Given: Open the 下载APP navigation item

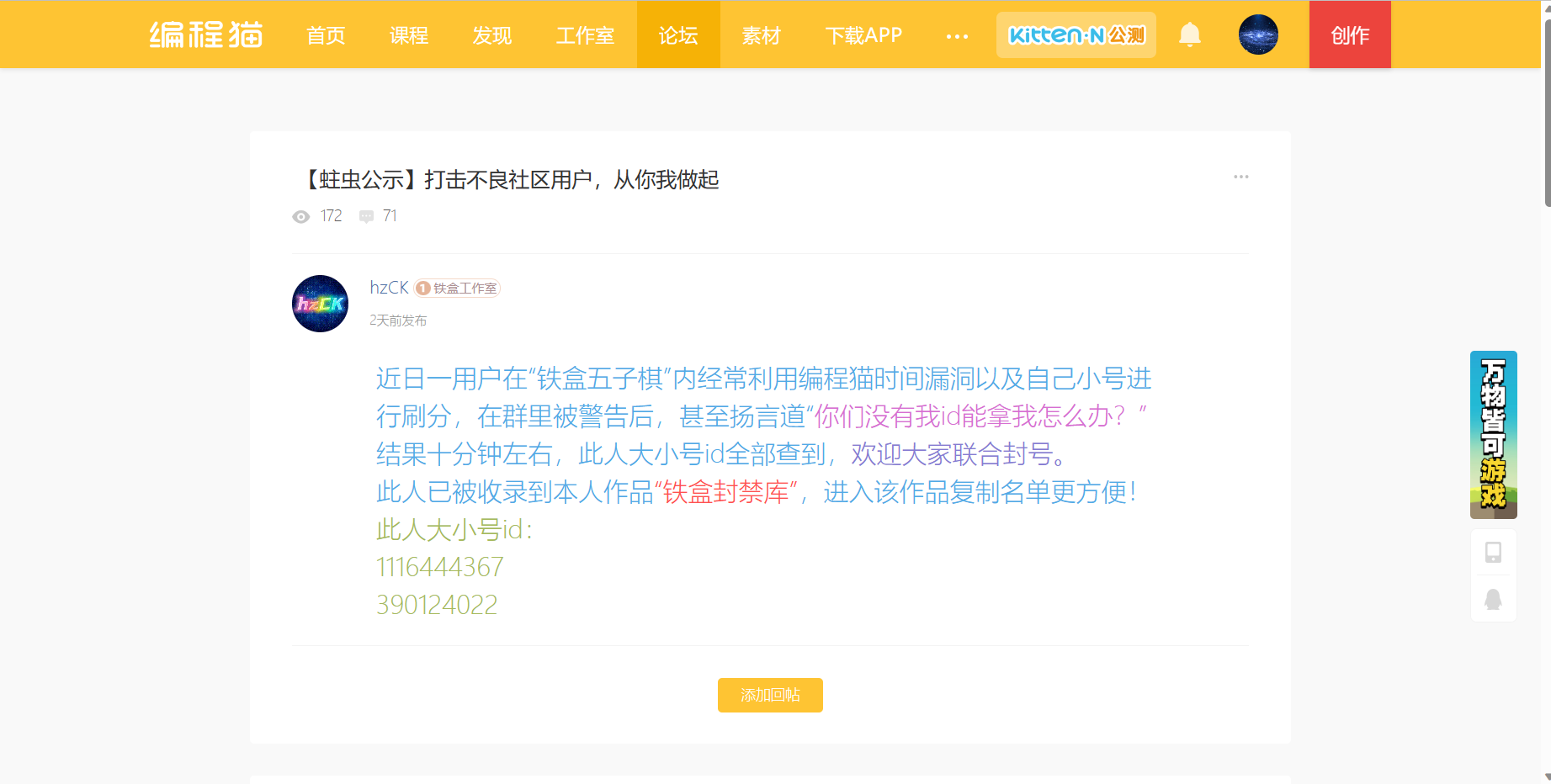Looking at the screenshot, I should coord(863,35).
